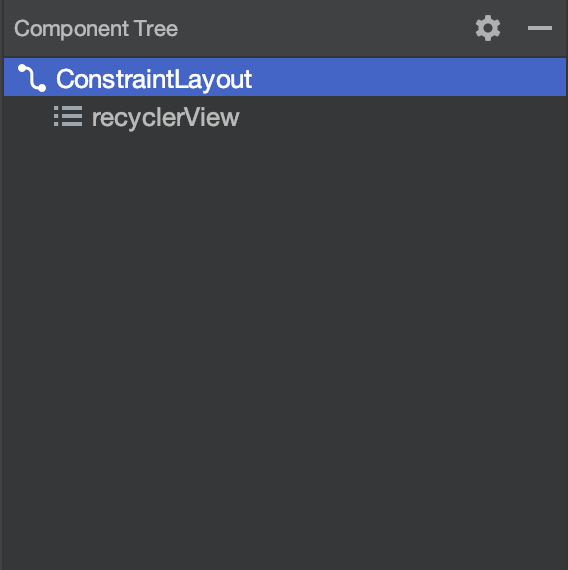Image resolution: width=568 pixels, height=570 pixels.
Task: Show panel options using the gear icon
Action: click(x=488, y=28)
